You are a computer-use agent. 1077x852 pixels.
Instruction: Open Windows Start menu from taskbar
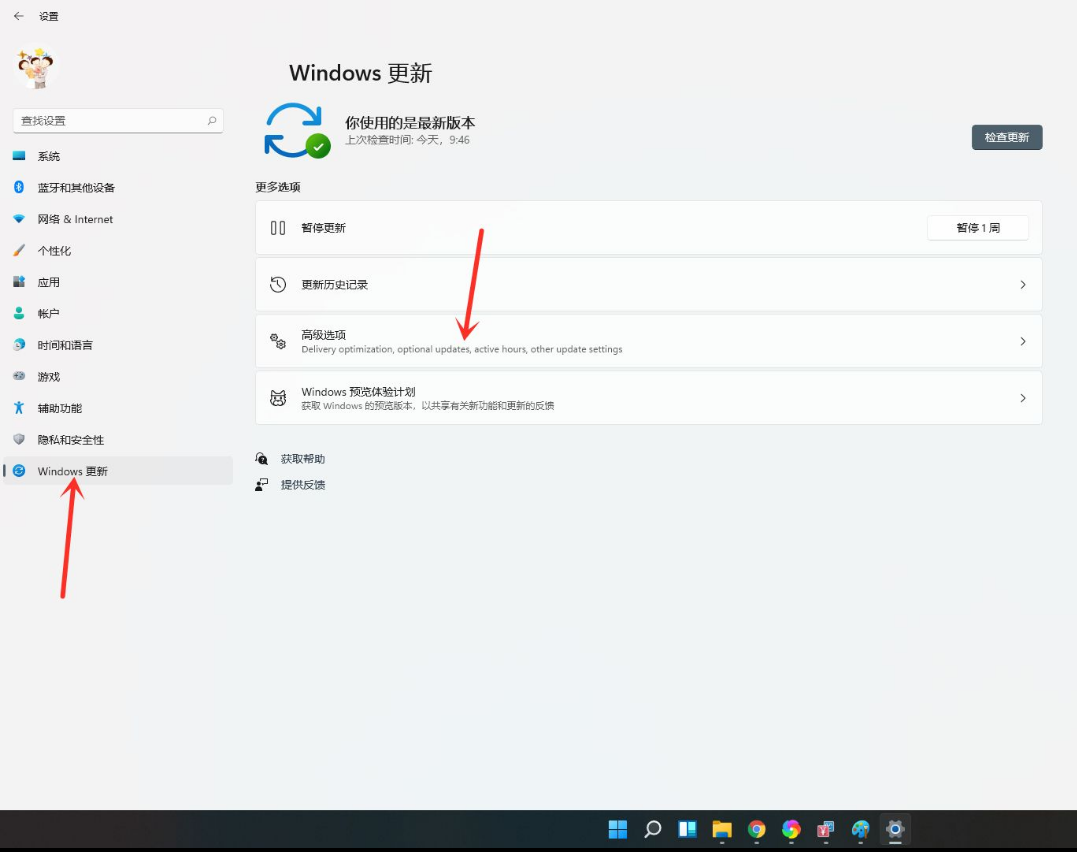pyautogui.click(x=618, y=829)
